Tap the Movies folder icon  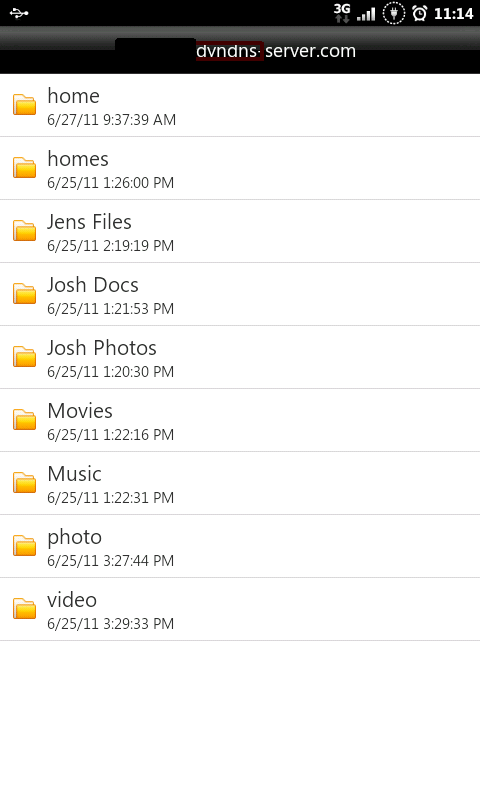24,419
